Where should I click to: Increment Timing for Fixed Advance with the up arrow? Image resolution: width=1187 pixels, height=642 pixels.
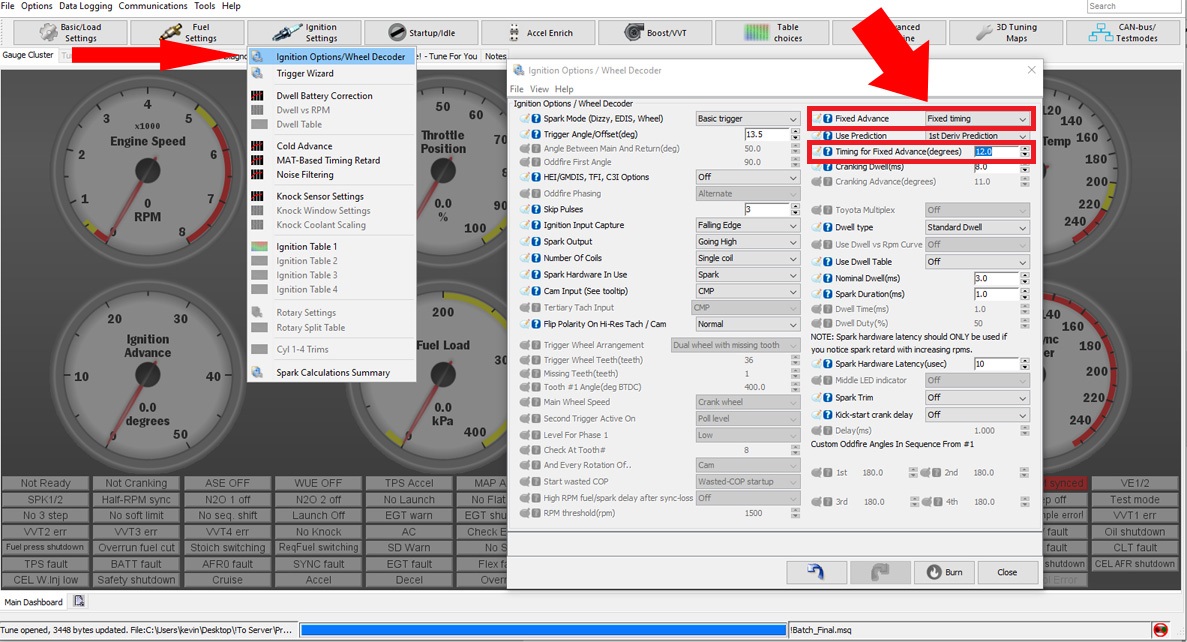1024,148
